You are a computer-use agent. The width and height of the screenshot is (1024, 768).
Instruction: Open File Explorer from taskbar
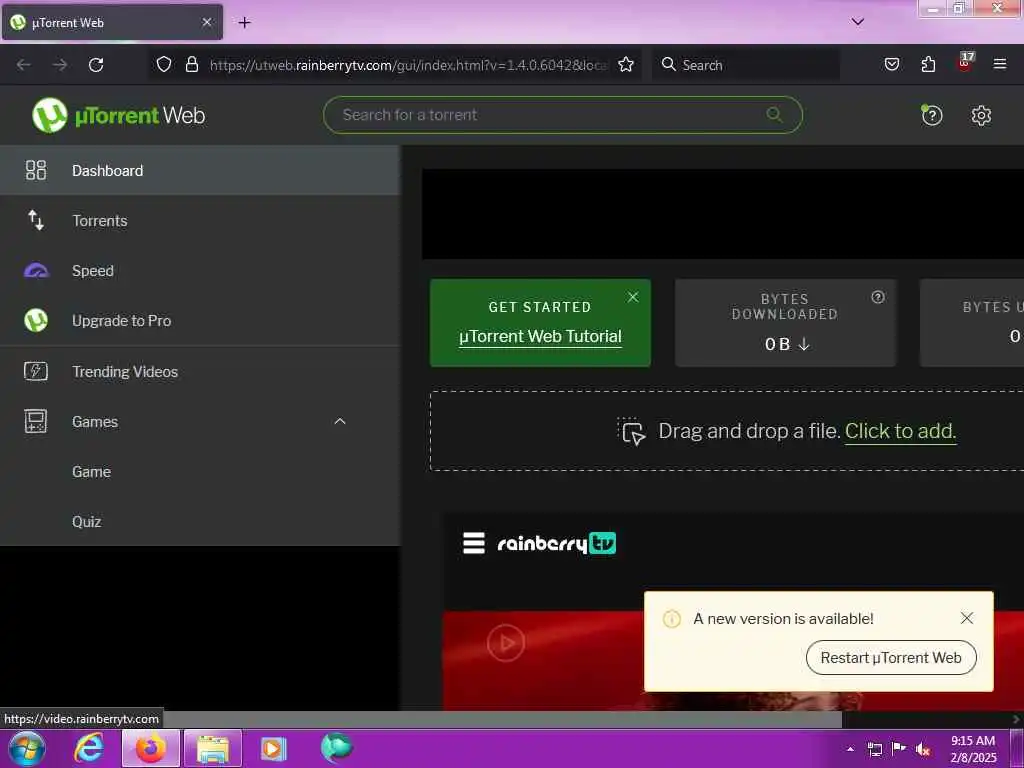click(213, 748)
